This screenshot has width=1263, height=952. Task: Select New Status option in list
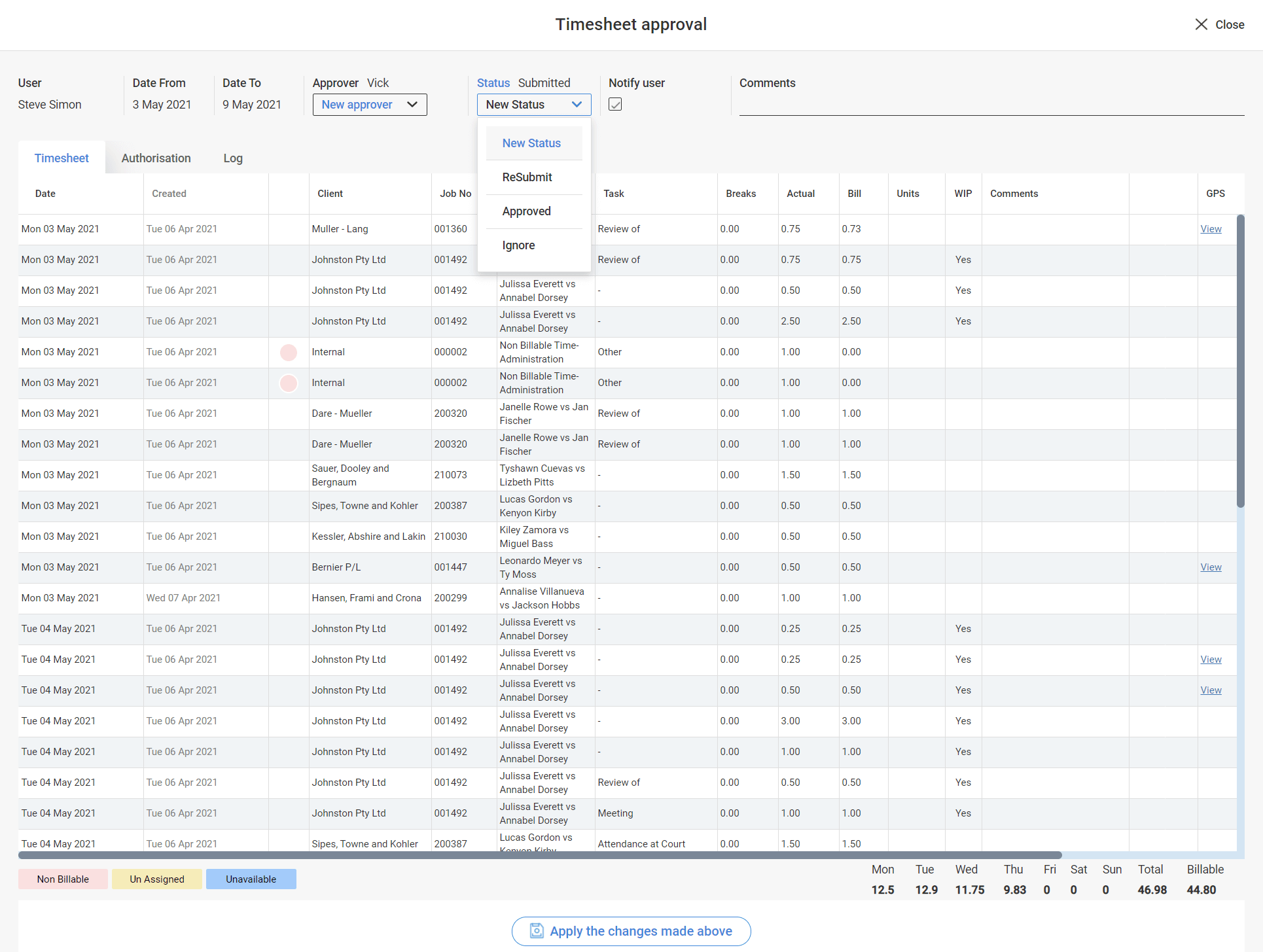534,143
